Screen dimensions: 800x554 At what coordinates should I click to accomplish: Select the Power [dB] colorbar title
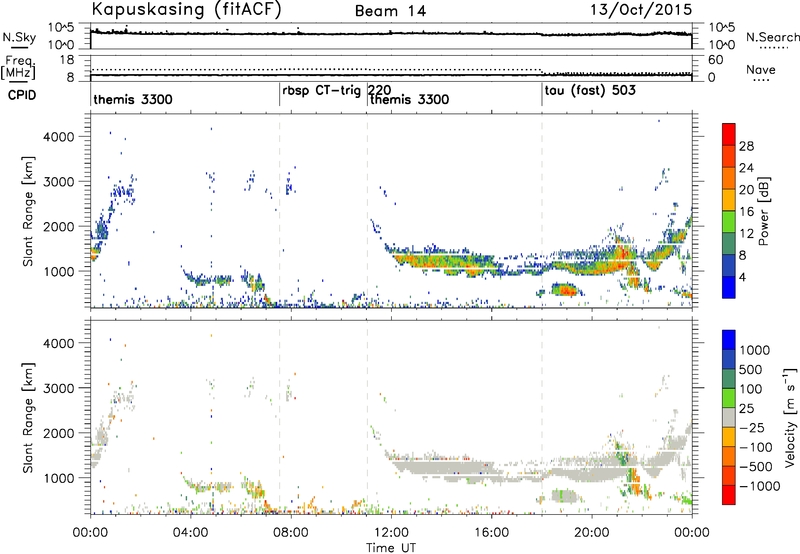pyautogui.click(x=763, y=211)
